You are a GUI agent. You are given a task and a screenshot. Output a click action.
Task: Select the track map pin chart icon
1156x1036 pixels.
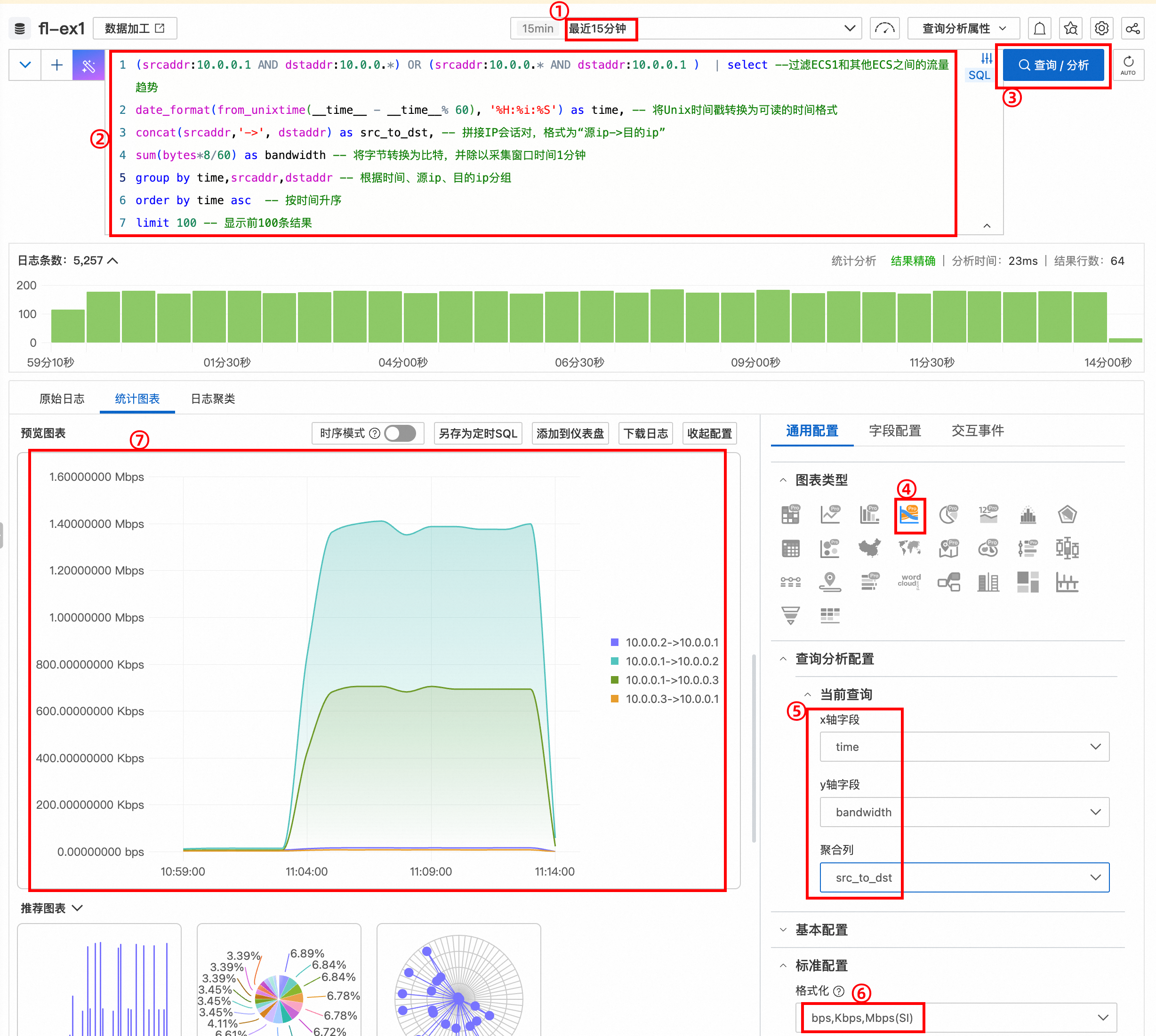(830, 582)
